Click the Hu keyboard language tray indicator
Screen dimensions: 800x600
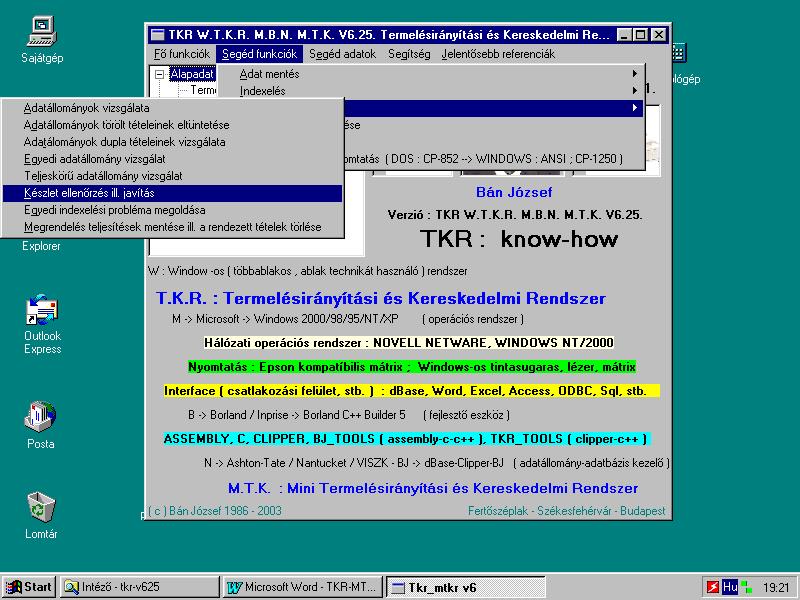pyautogui.click(x=730, y=587)
